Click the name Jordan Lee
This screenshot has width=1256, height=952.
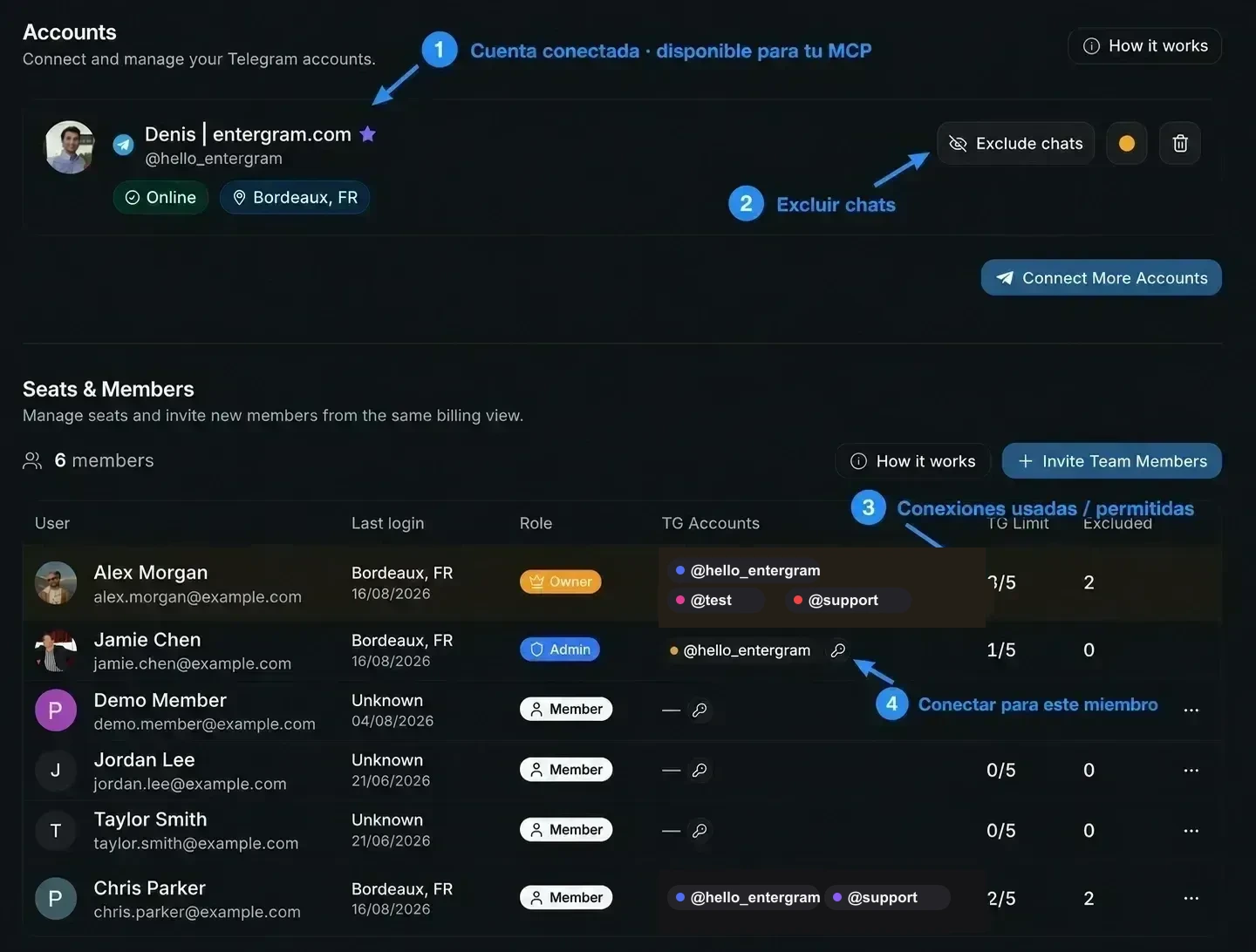[x=145, y=760]
